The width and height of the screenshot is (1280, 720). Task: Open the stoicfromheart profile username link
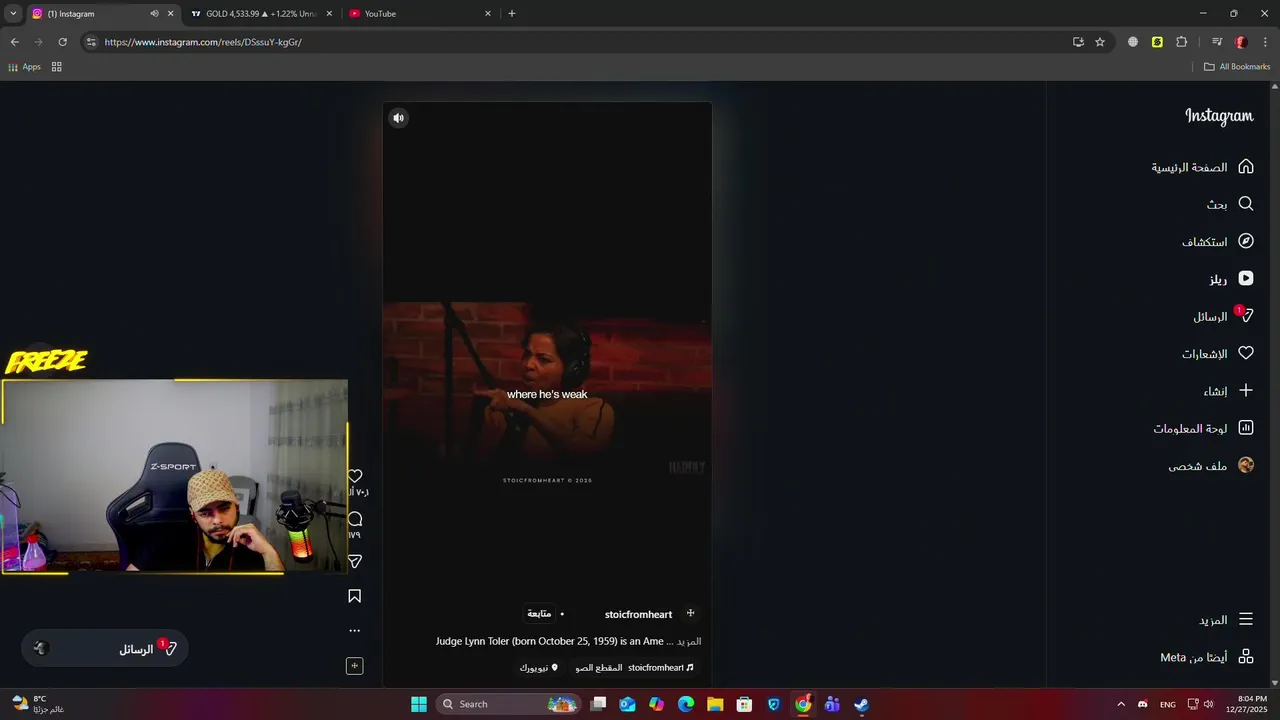pyautogui.click(x=638, y=614)
